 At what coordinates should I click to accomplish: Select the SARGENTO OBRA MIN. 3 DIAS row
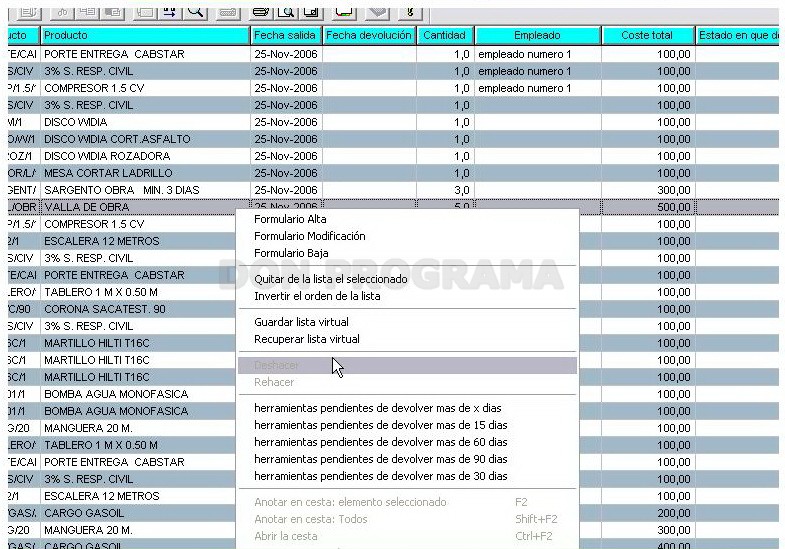[x=393, y=190]
